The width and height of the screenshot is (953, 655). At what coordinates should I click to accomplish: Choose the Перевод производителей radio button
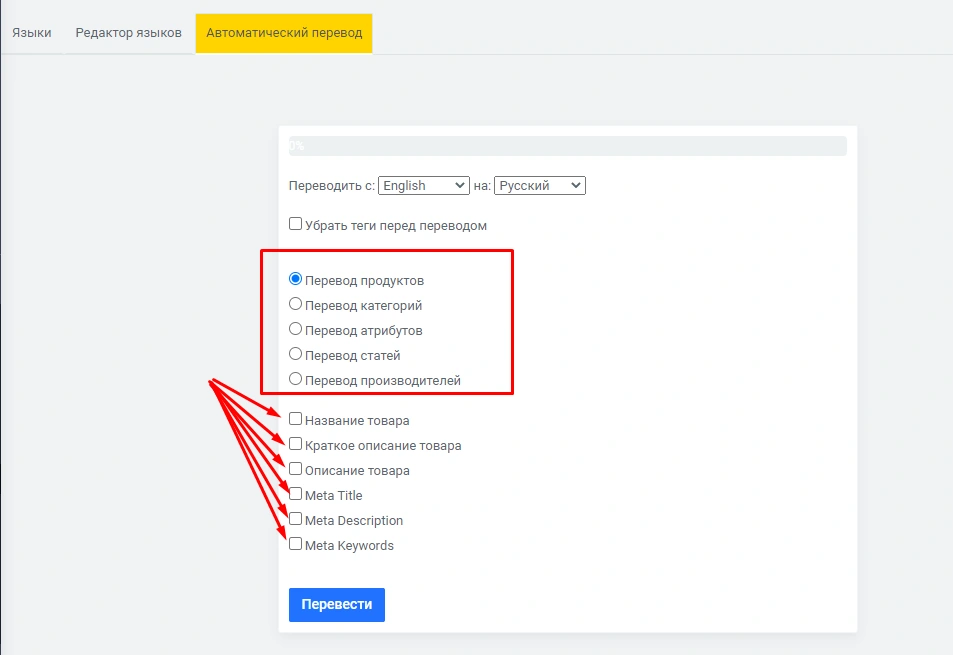295,379
